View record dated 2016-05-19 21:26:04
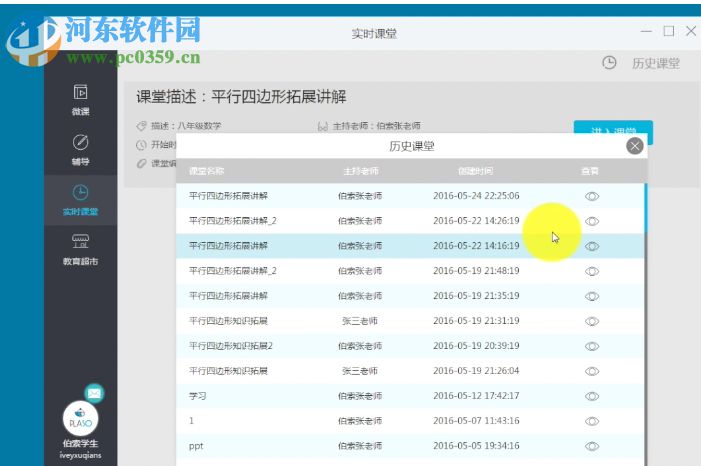This screenshot has width=701, height=466. pos(592,371)
